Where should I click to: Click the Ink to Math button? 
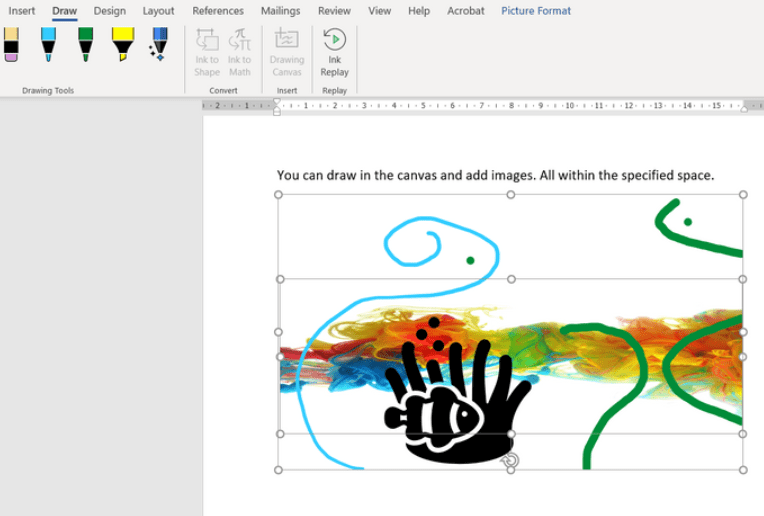tap(240, 52)
